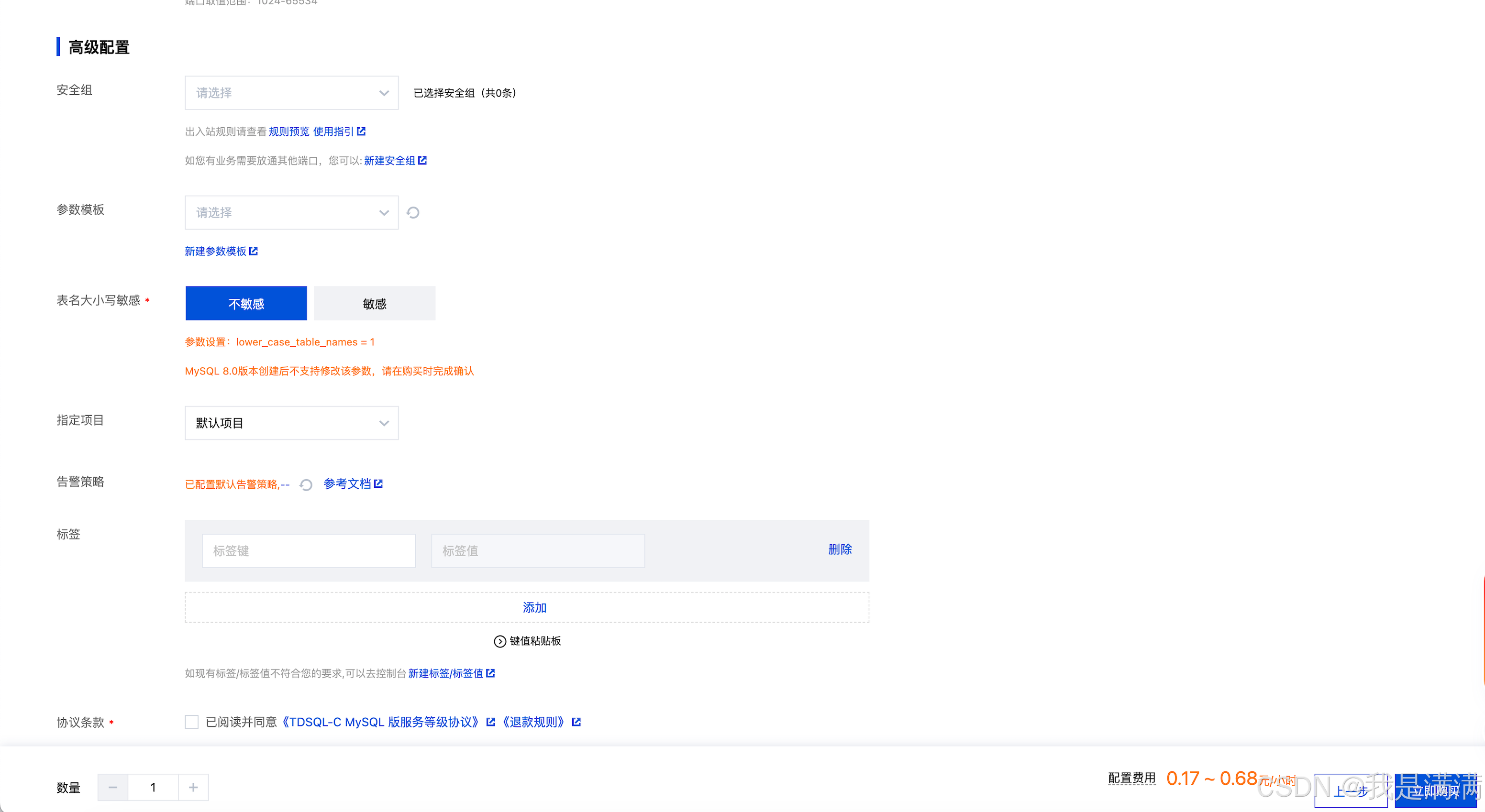1485x812 pixels.
Task: Click 新建参数模板 link
Action: [216, 251]
